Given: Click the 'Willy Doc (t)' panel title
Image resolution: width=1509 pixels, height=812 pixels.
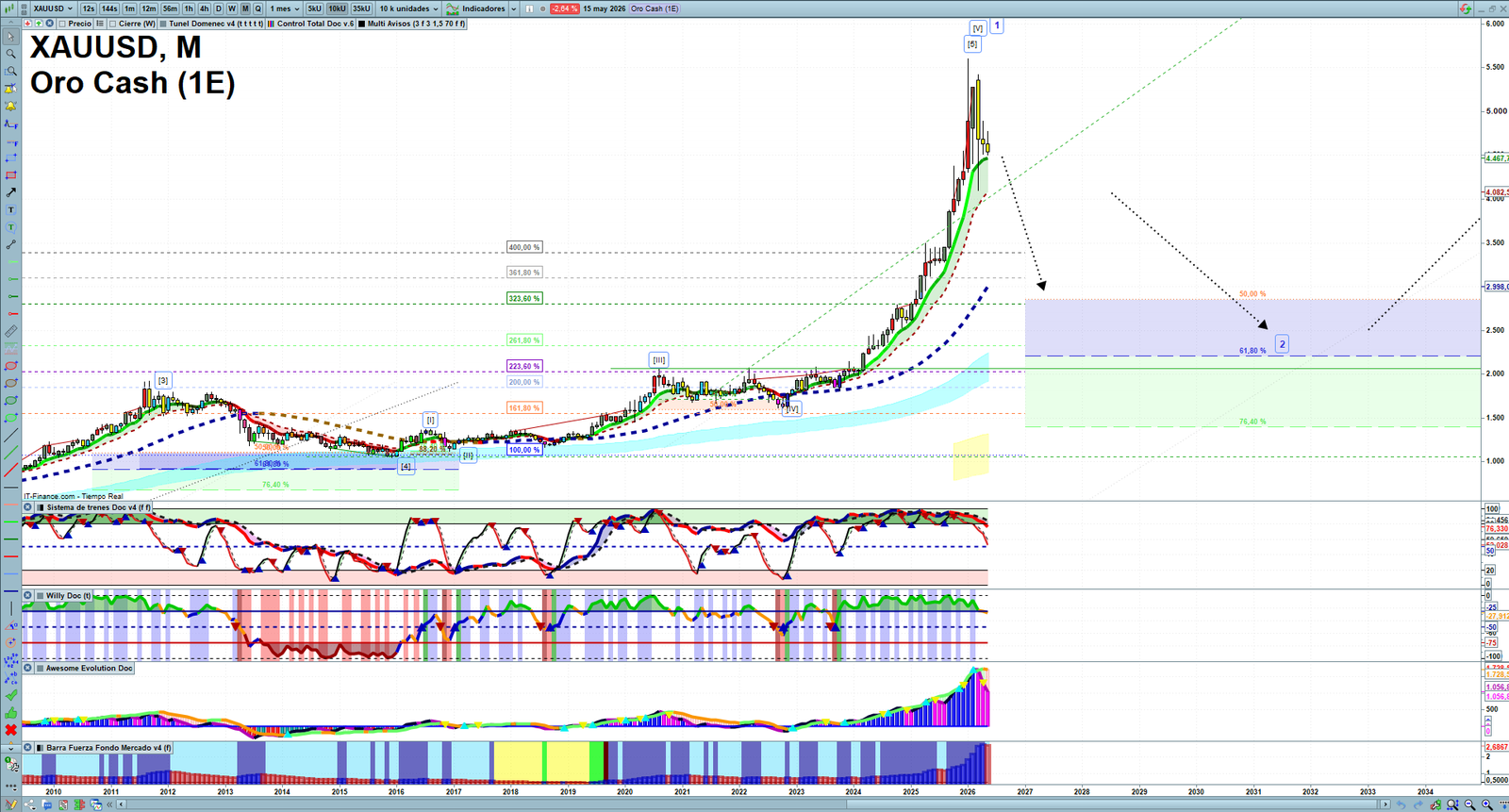Looking at the screenshot, I should 68,596.
